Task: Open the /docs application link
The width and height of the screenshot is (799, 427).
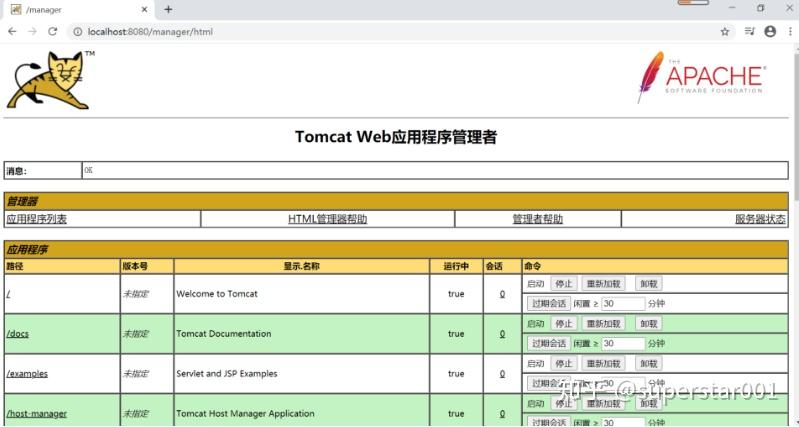Action: coord(18,334)
